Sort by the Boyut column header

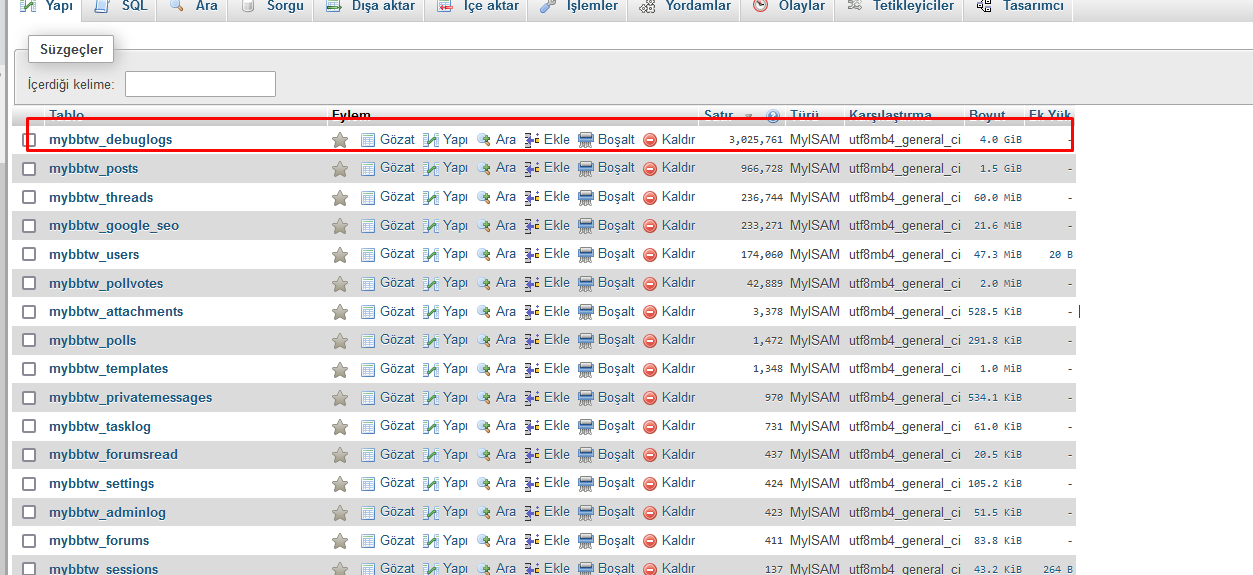click(x=987, y=116)
